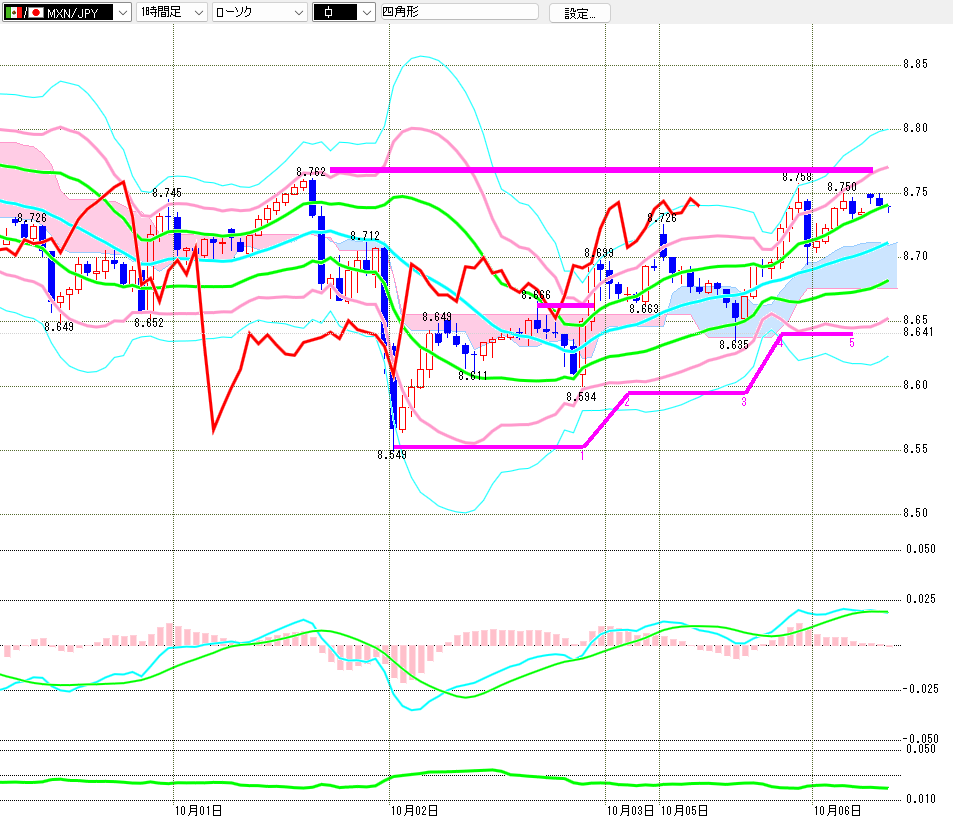Viewport: 953px width, 821px height.
Task: Select wave marker number 1 on chart
Action: pyautogui.click(x=582, y=456)
